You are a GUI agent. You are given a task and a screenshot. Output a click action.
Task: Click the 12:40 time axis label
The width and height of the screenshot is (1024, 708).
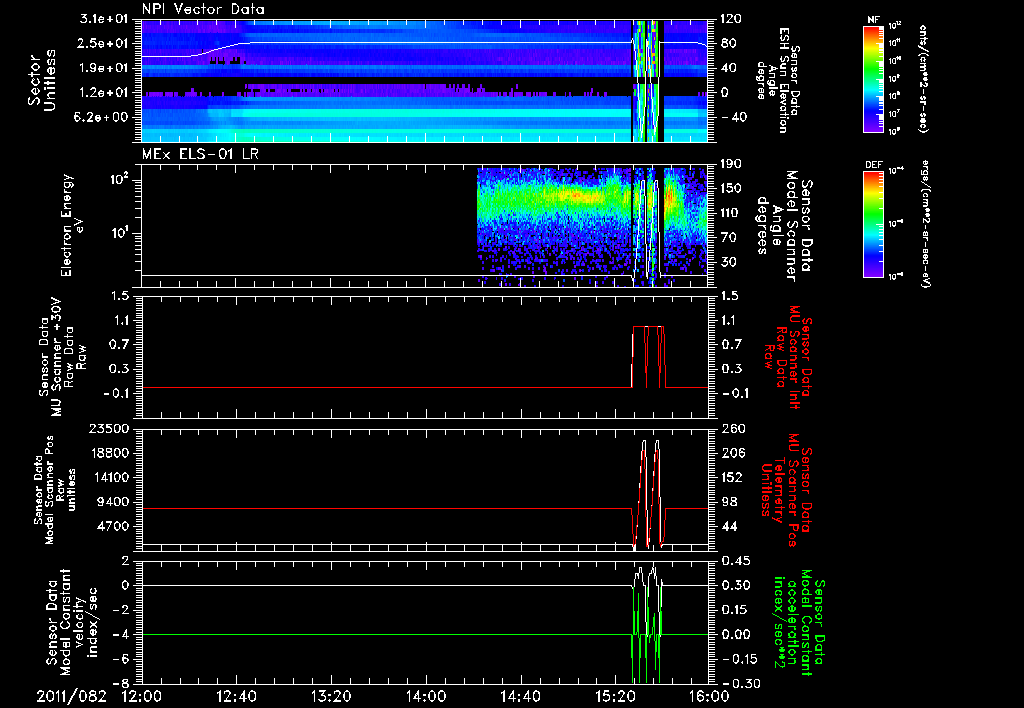pyautogui.click(x=236, y=694)
